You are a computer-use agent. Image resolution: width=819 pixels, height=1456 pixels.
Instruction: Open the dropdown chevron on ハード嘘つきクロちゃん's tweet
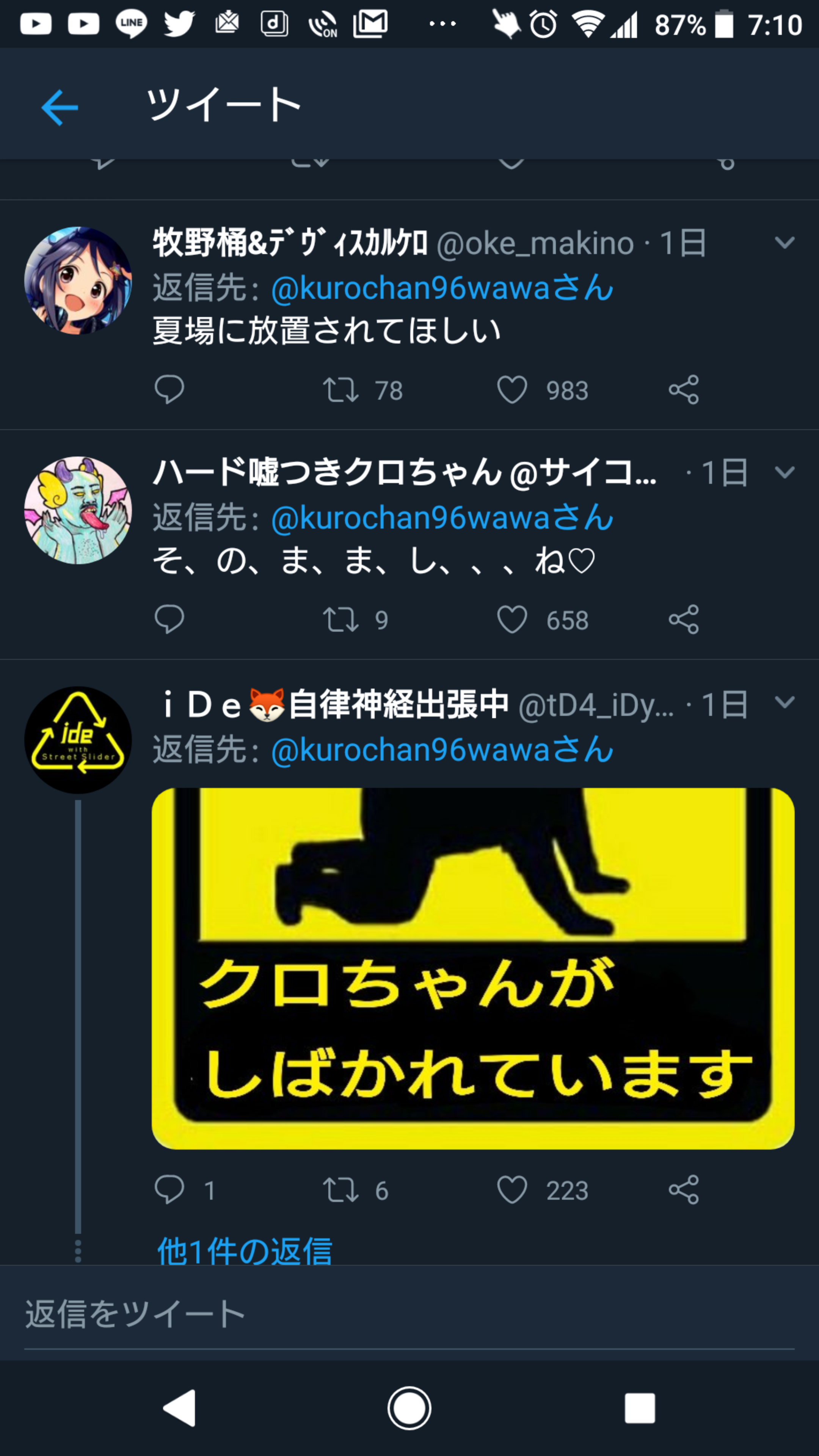click(784, 472)
